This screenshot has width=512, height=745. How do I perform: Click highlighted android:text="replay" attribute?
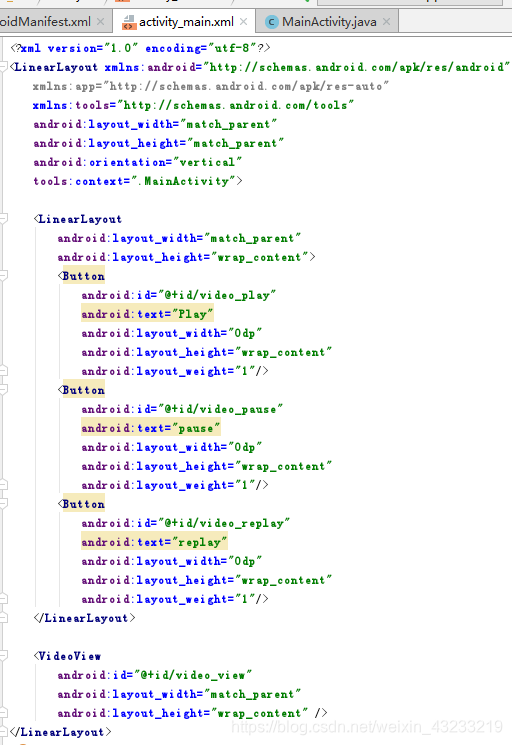(154, 542)
